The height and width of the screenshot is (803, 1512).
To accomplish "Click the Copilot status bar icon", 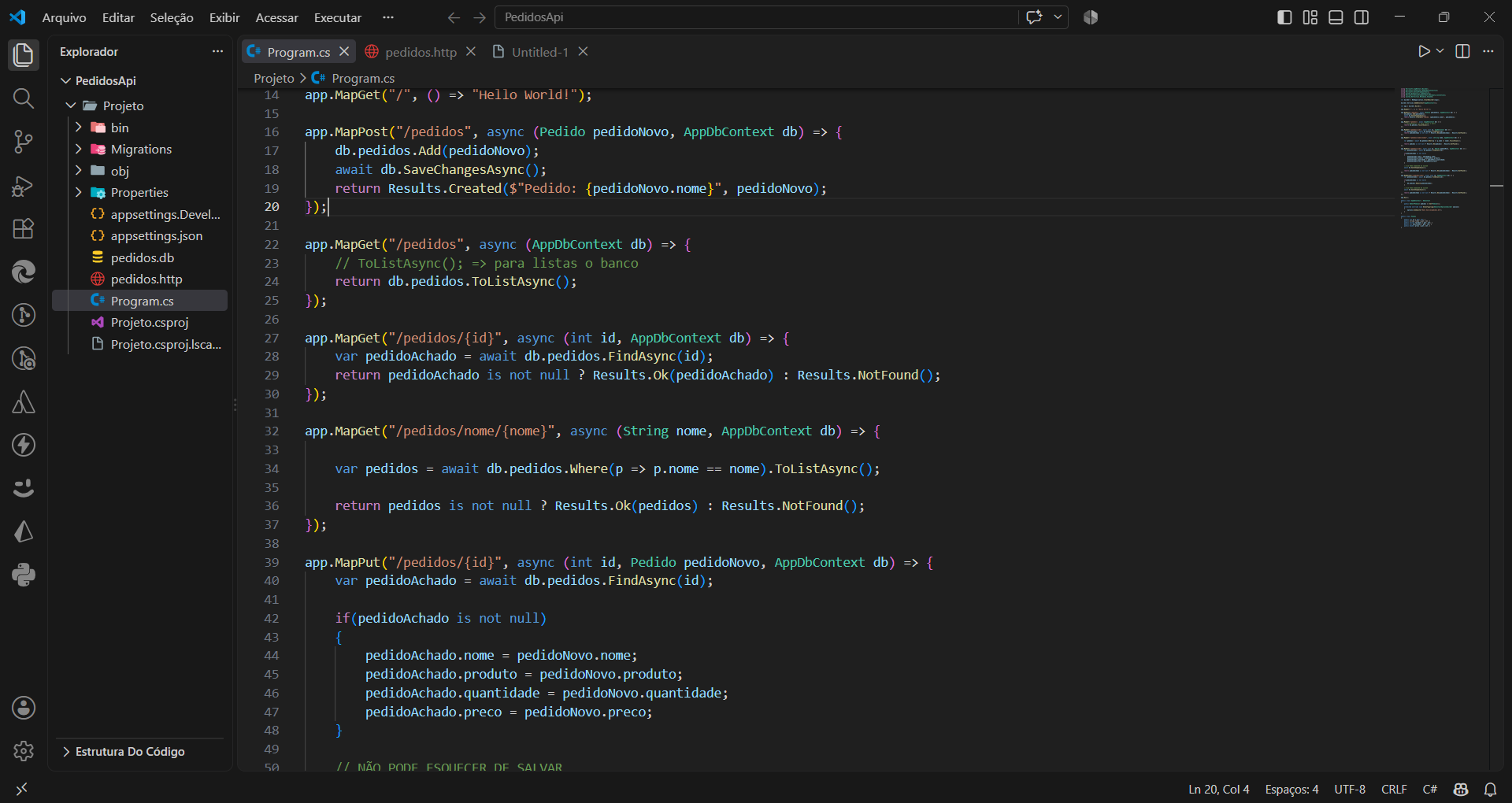I will [x=1461, y=789].
